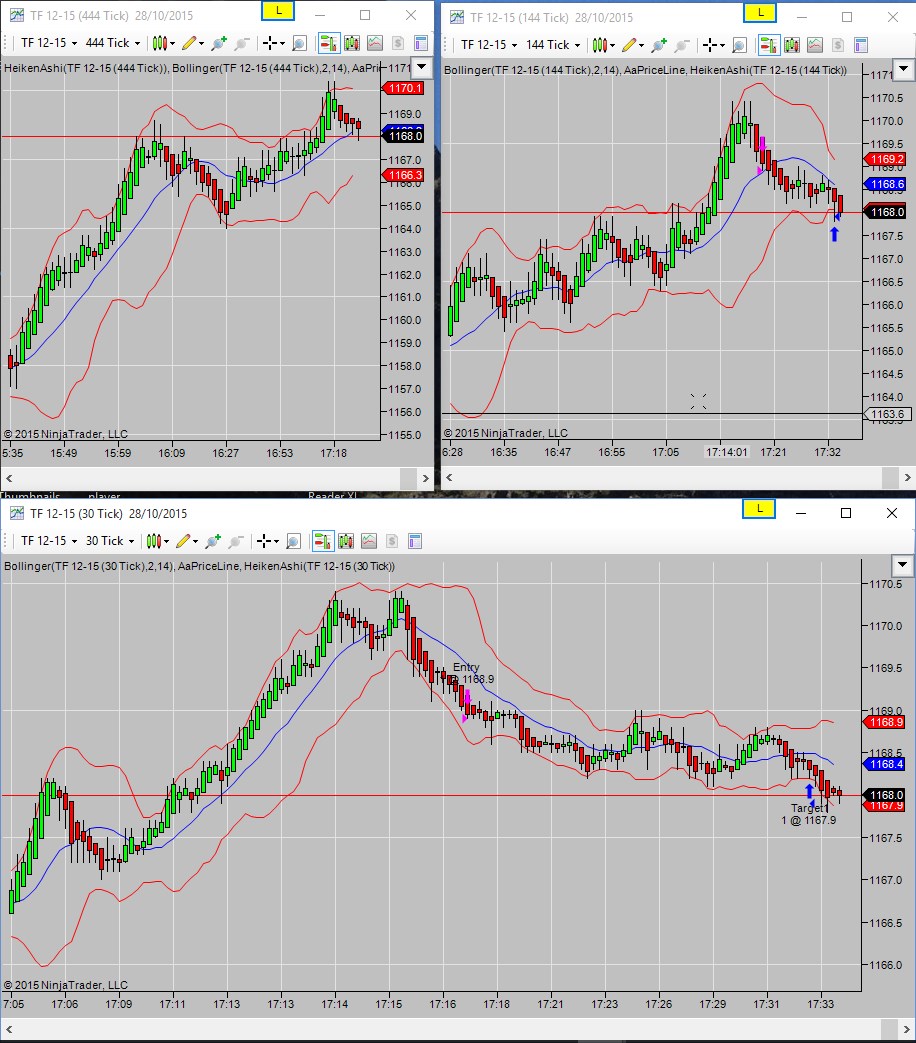This screenshot has width=916, height=1043.
Task: Click red 1166.3 price marker in 444 Tick chart
Action: tap(403, 176)
